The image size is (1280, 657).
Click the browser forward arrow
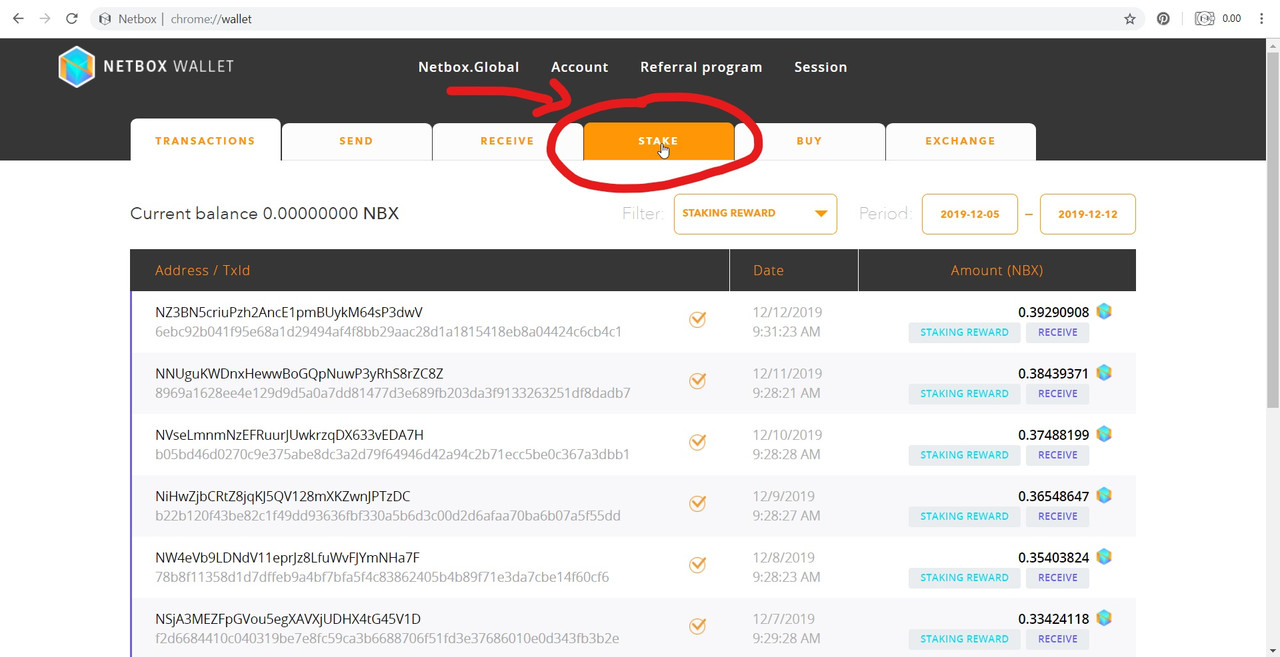pyautogui.click(x=44, y=19)
